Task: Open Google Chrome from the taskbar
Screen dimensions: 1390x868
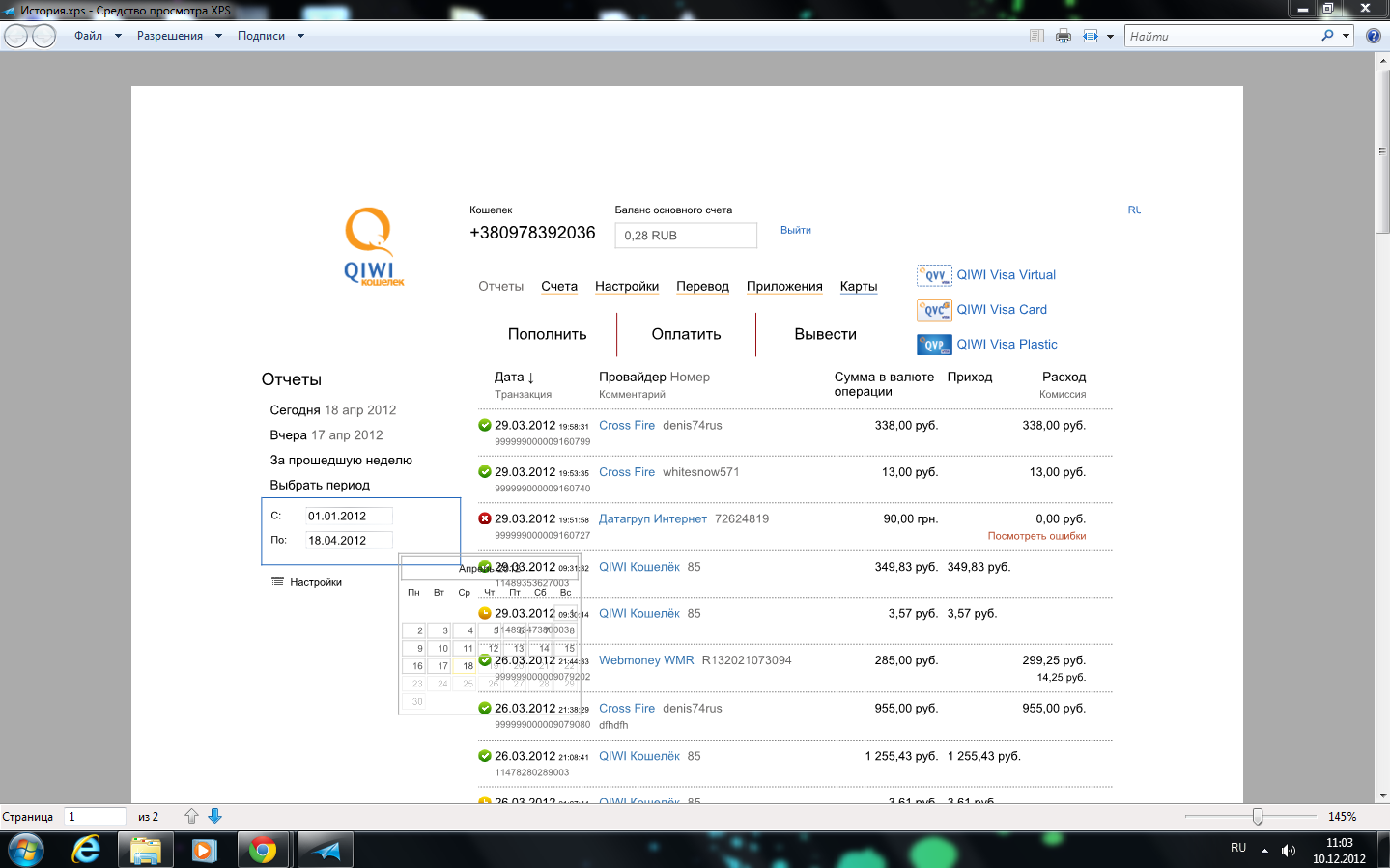Action: click(262, 850)
